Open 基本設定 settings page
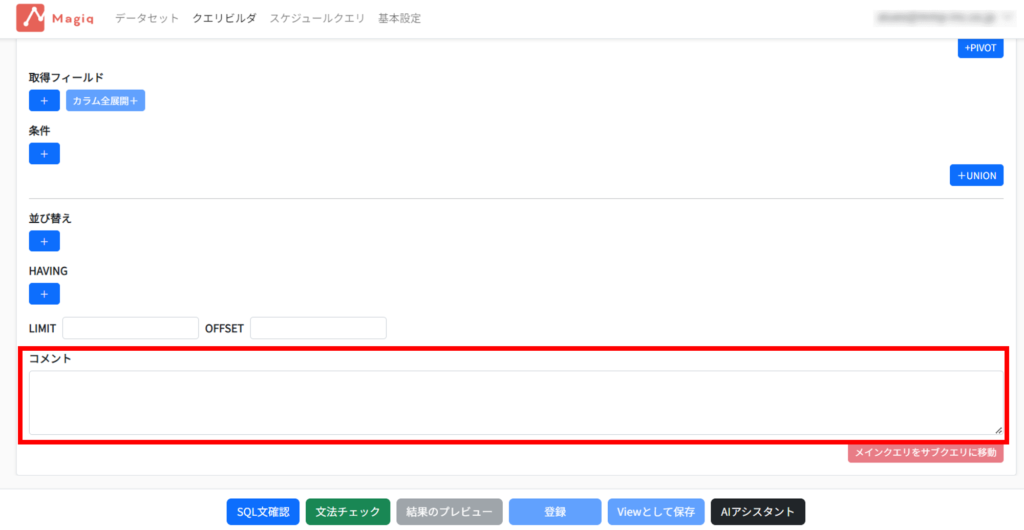The height and width of the screenshot is (530, 1024). coord(399,19)
